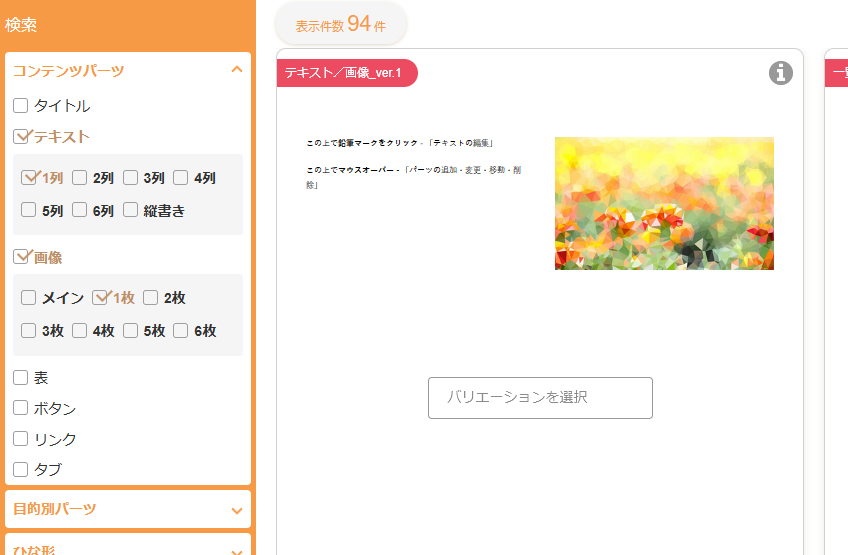Click the 表示件数 94件 counter

(340, 25)
